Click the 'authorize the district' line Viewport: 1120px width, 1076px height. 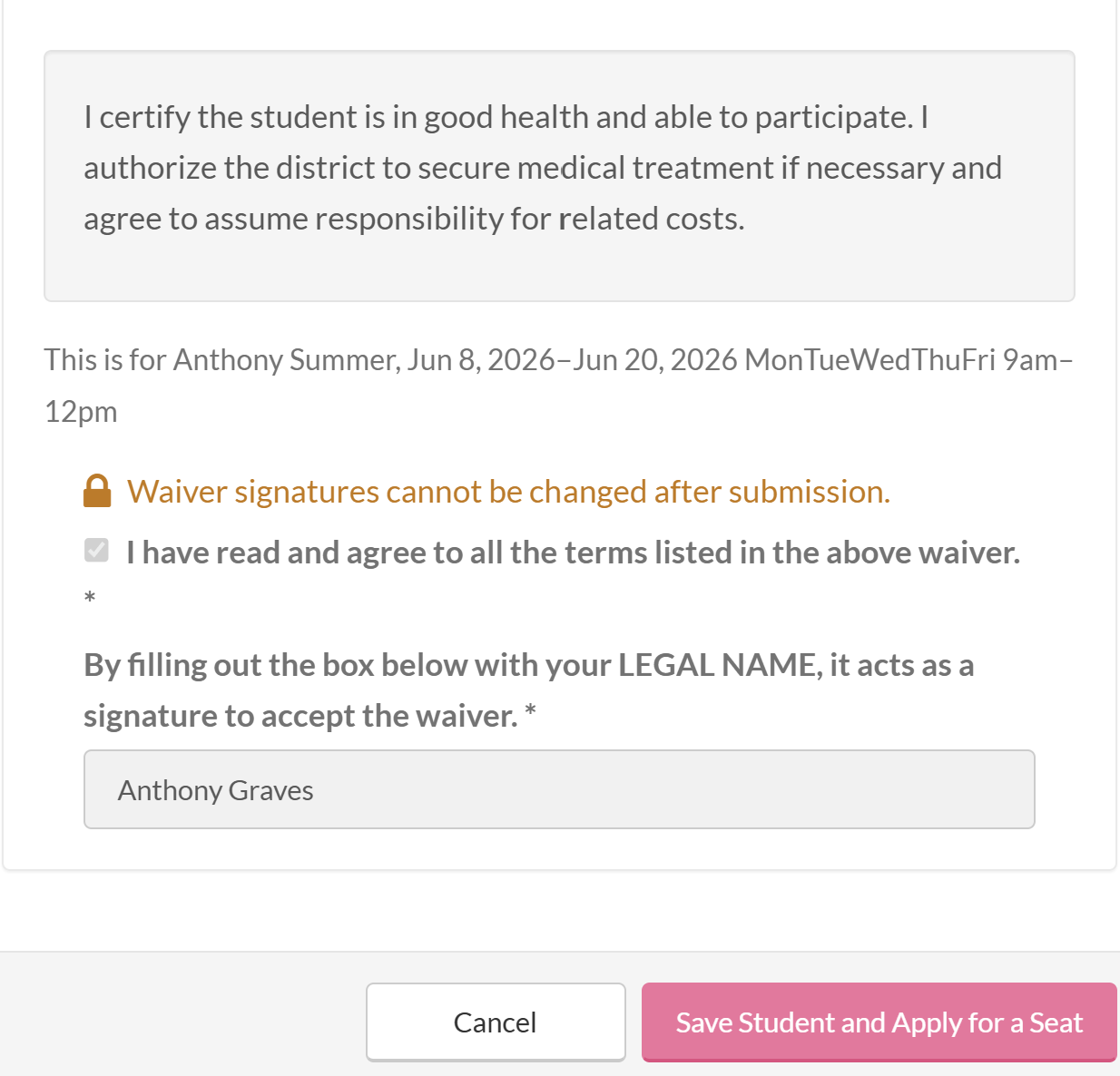tap(543, 168)
